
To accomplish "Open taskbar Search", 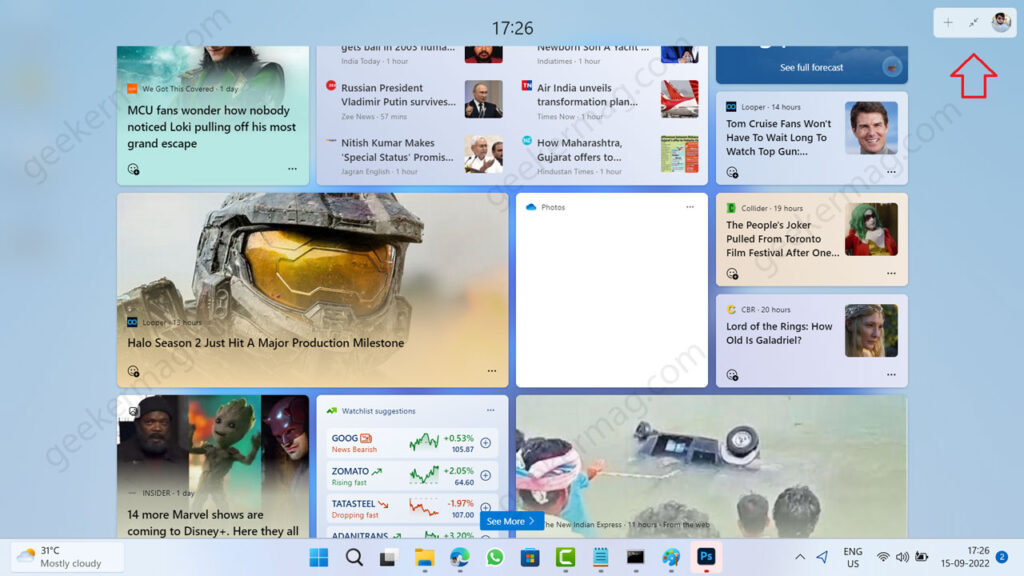I will [354, 557].
